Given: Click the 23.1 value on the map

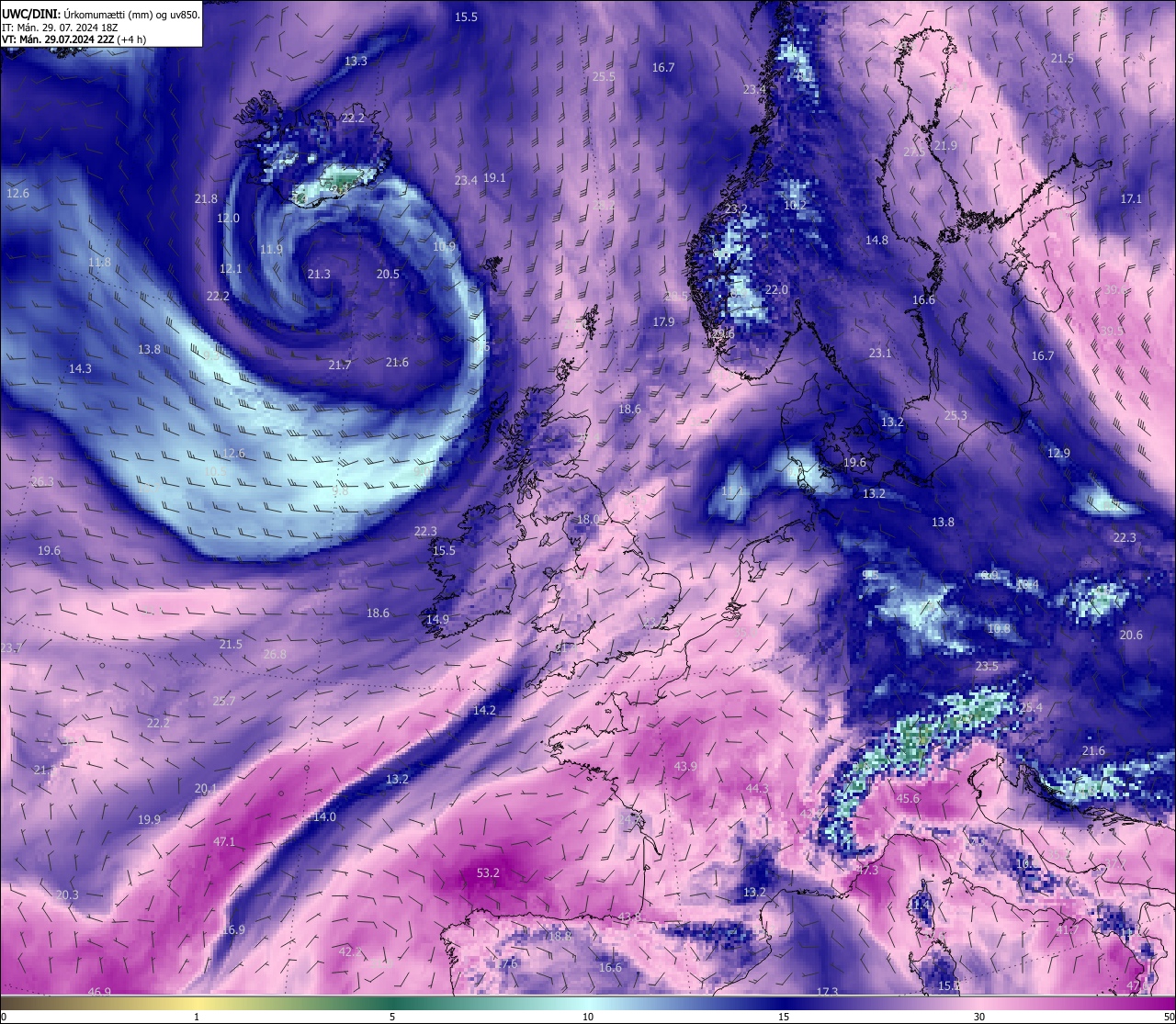Looking at the screenshot, I should 880,353.
